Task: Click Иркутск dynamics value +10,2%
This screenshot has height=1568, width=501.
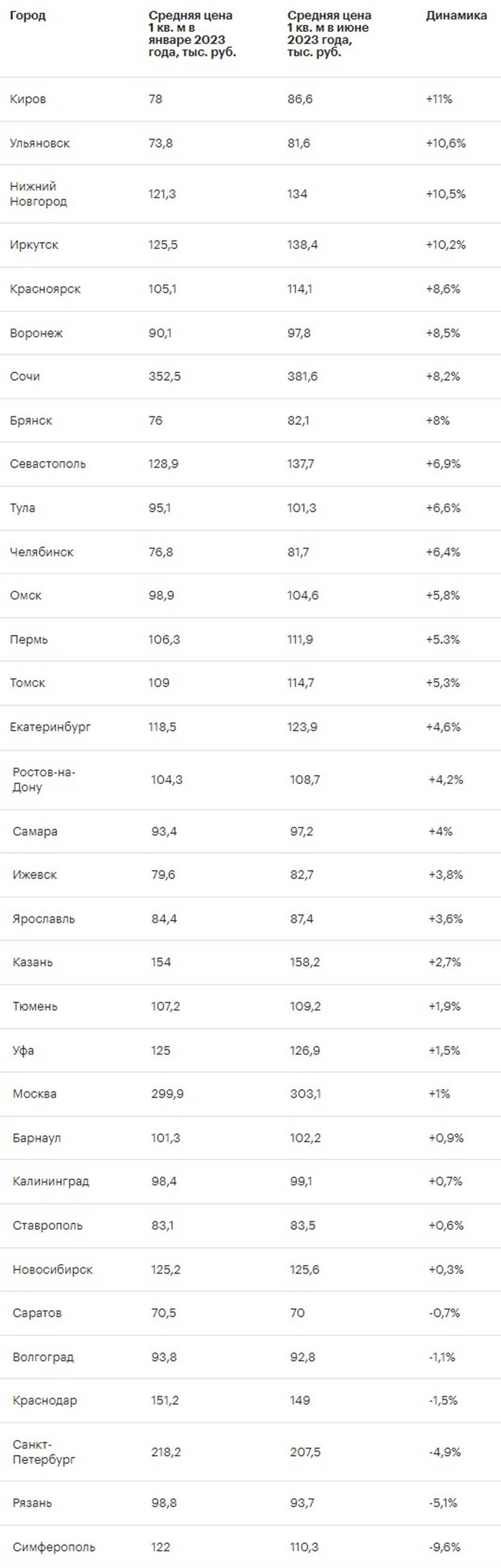Action: tap(446, 245)
